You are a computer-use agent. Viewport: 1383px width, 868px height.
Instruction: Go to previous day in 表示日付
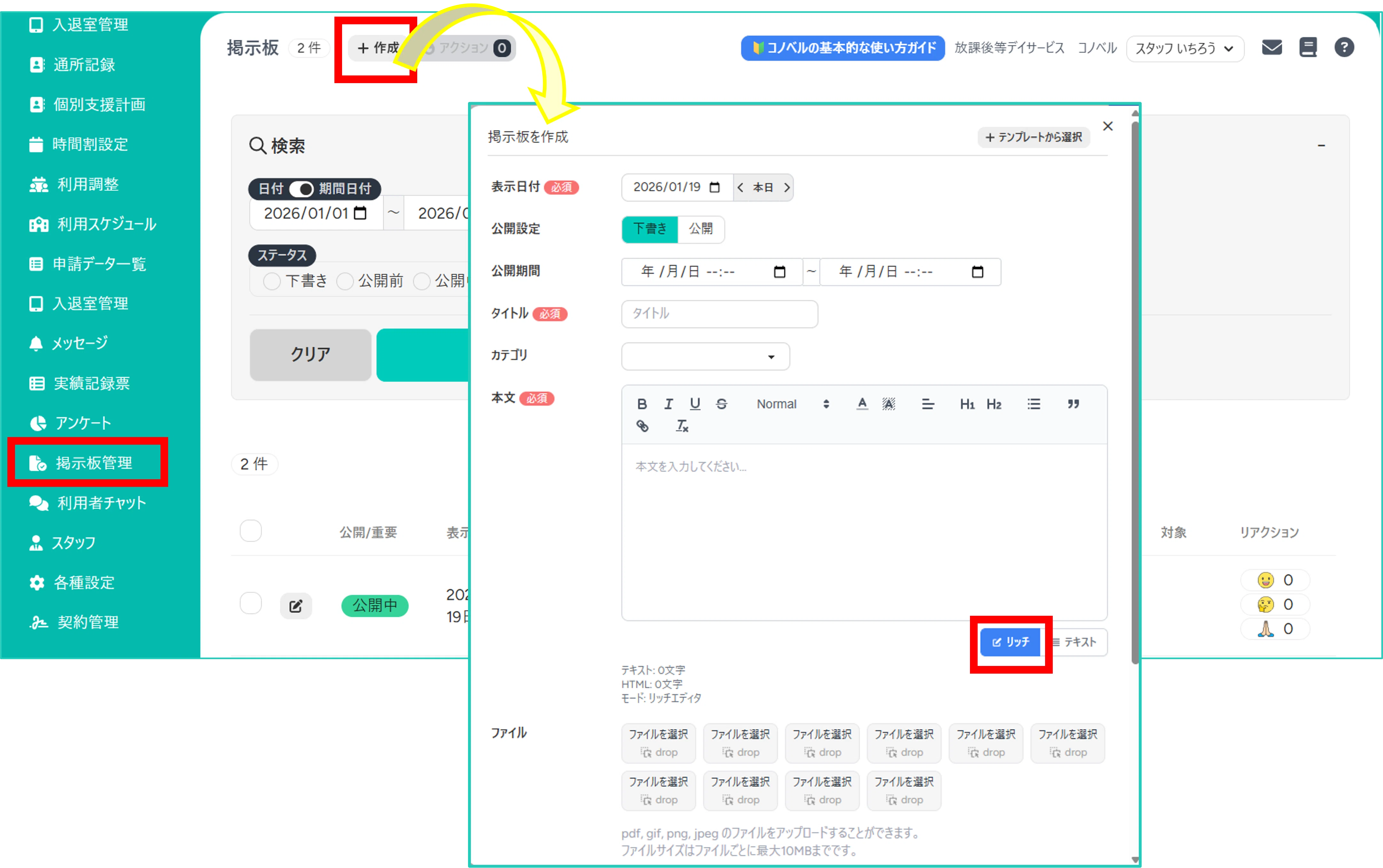pos(741,188)
